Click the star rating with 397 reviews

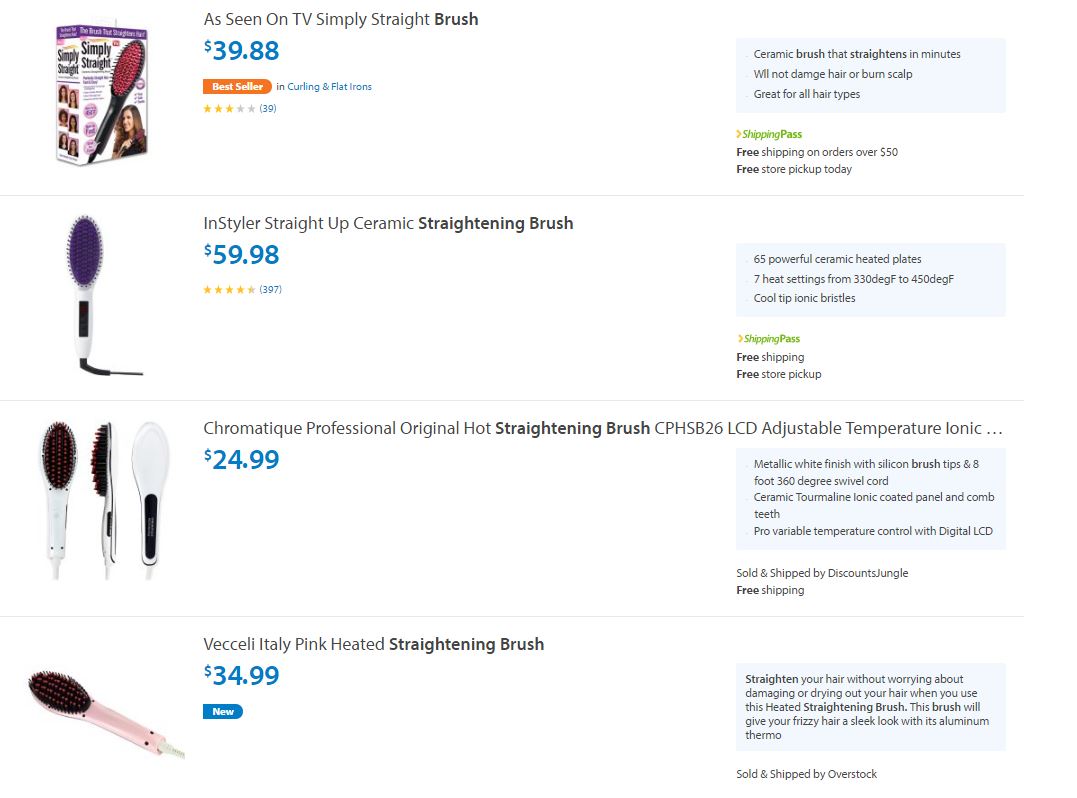click(230, 290)
